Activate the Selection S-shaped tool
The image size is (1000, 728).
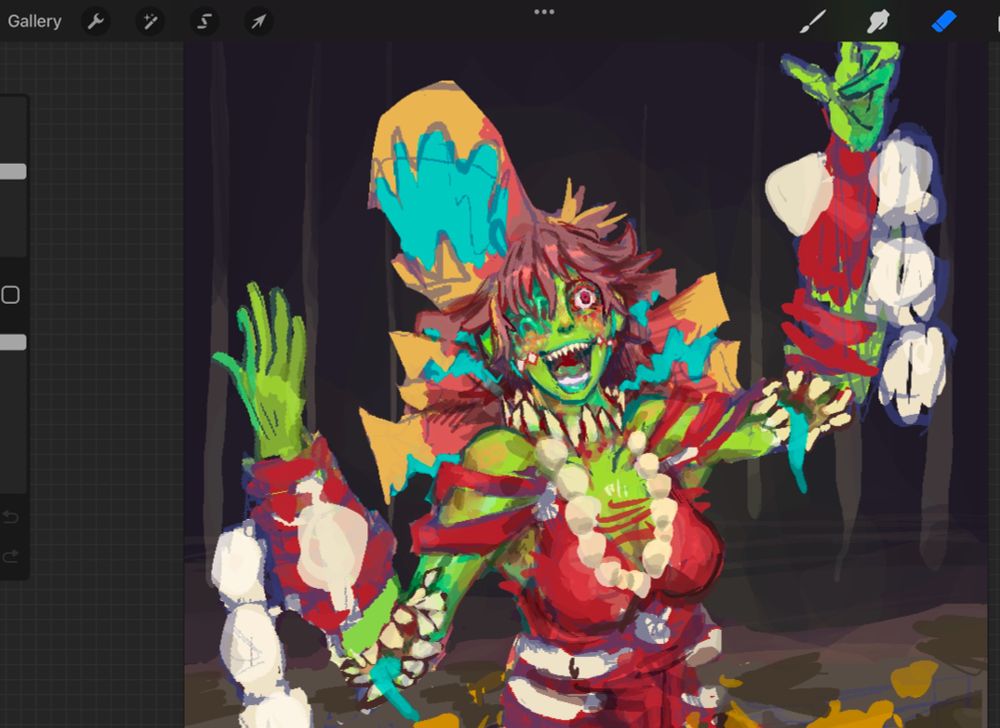(x=205, y=22)
